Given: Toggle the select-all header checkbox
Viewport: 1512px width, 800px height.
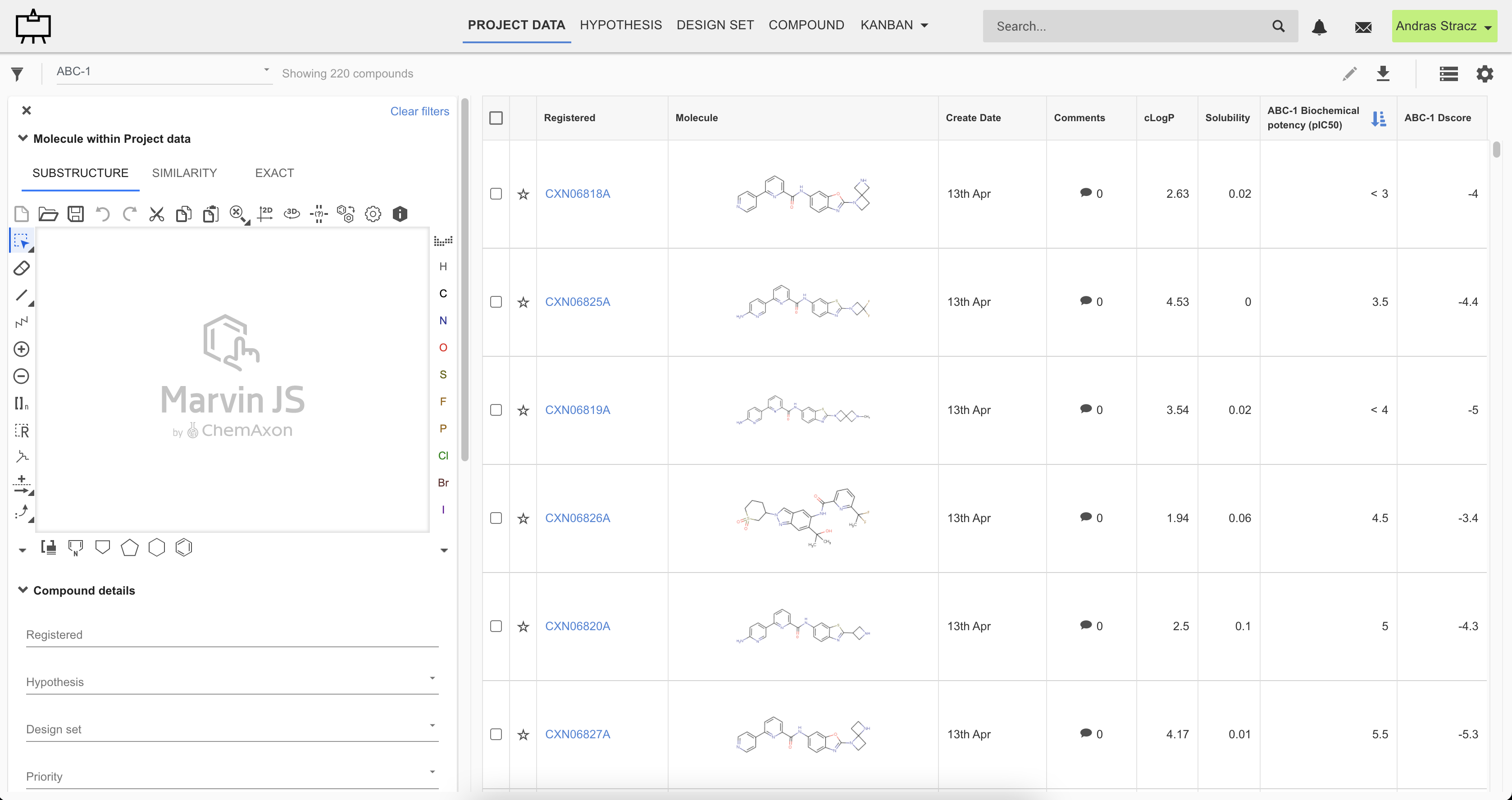Looking at the screenshot, I should (496, 118).
